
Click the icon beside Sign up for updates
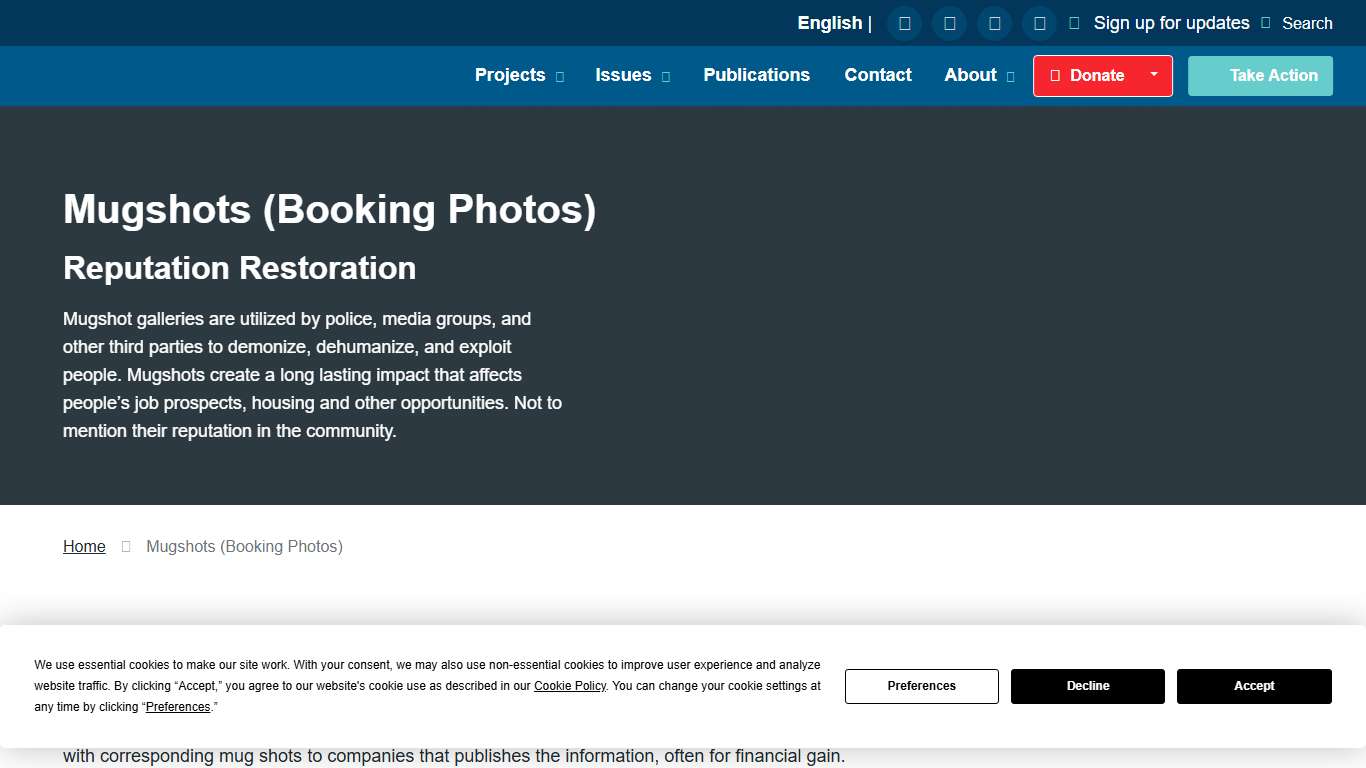click(1074, 23)
